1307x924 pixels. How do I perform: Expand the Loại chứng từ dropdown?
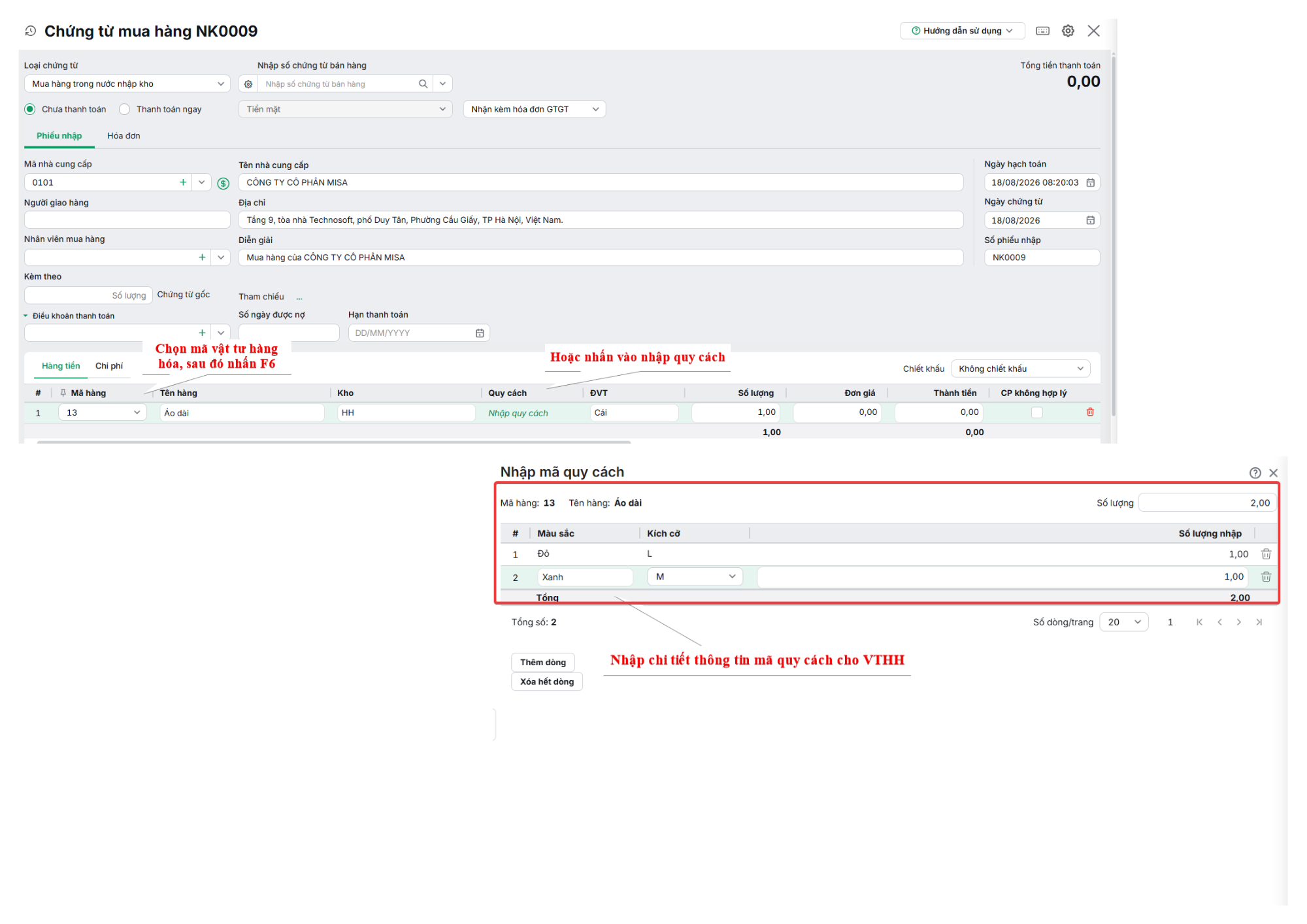tap(220, 84)
